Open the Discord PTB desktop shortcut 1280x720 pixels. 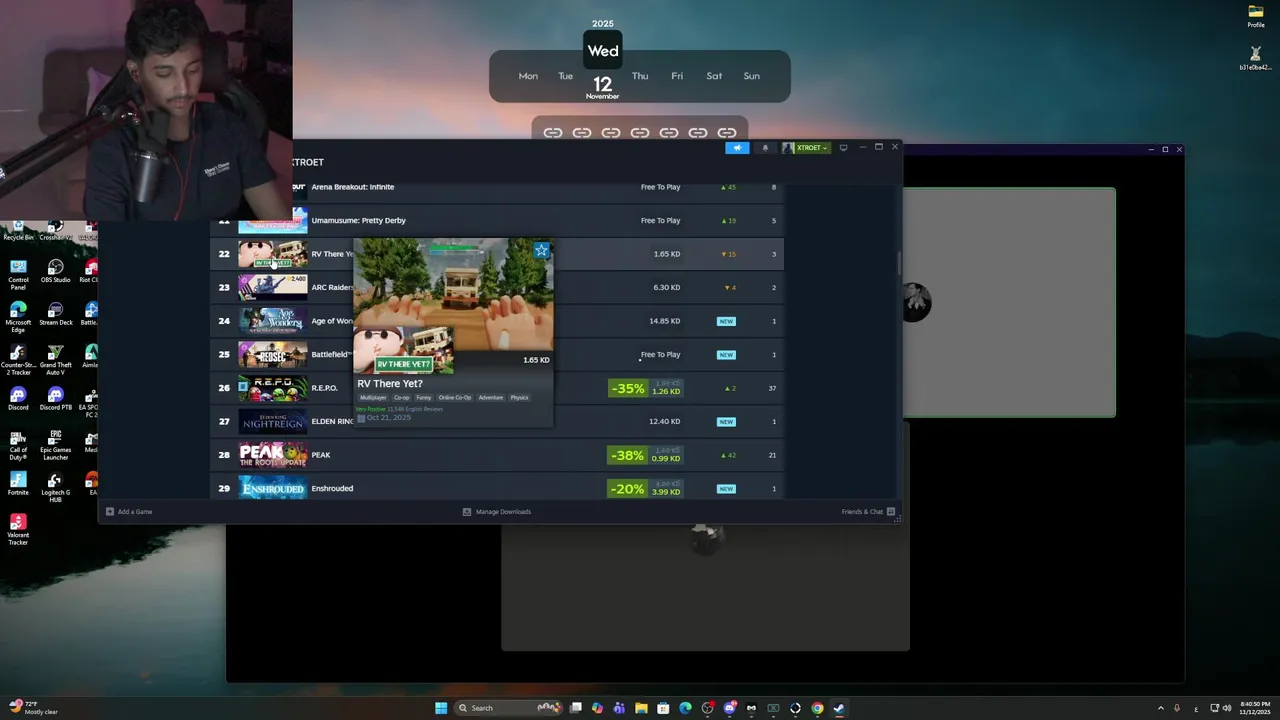tap(55, 399)
